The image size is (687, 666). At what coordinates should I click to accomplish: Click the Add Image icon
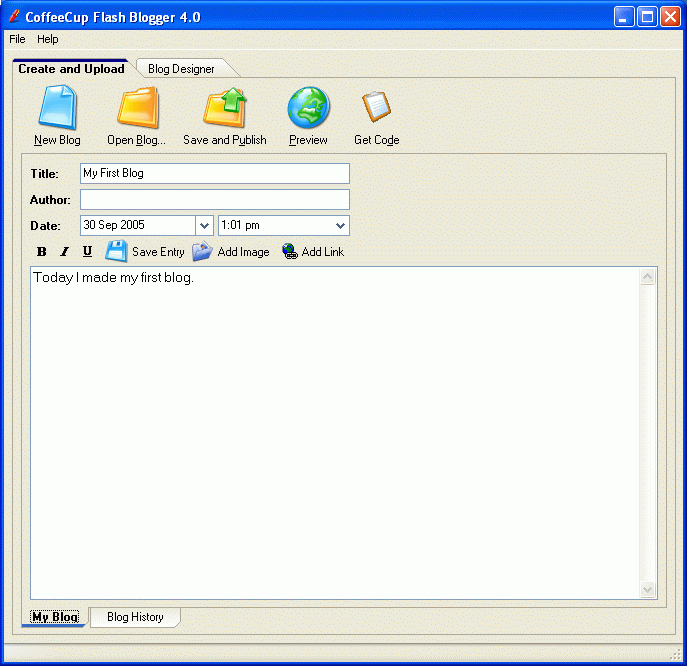(202, 252)
